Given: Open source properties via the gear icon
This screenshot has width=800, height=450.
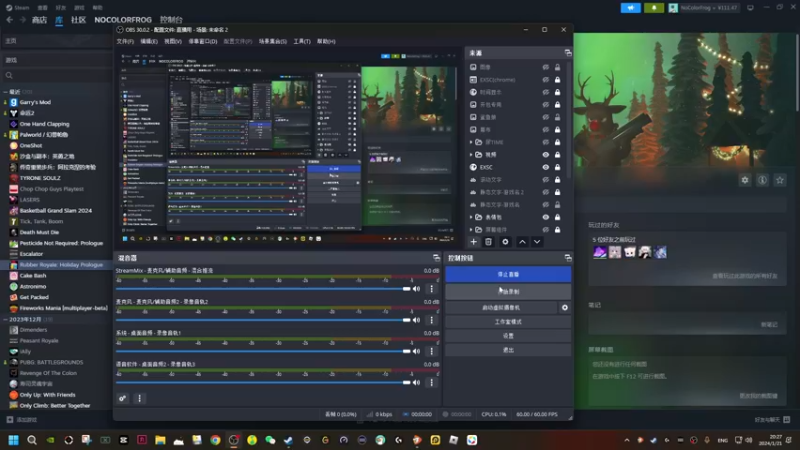Looking at the screenshot, I should pos(505,242).
